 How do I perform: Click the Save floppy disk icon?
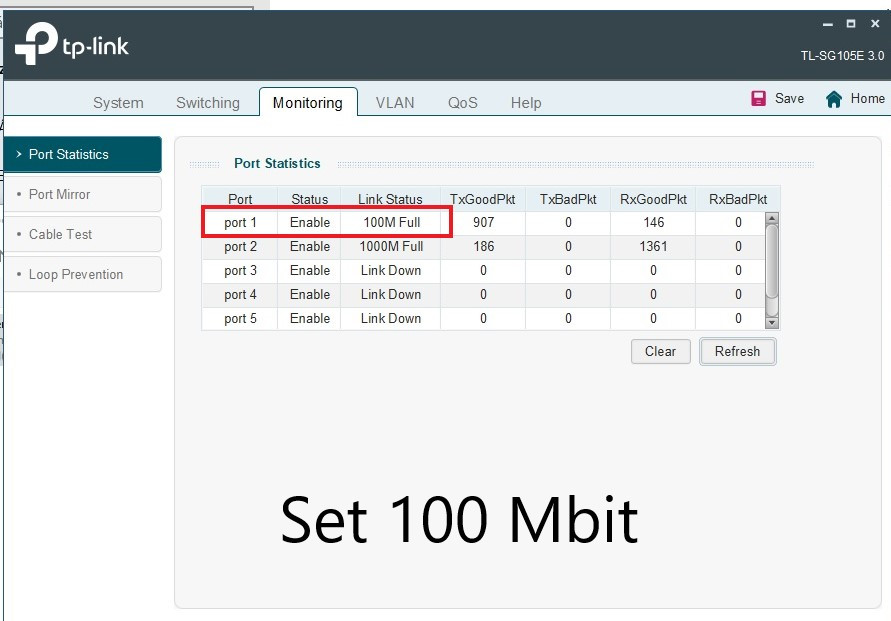(x=759, y=98)
